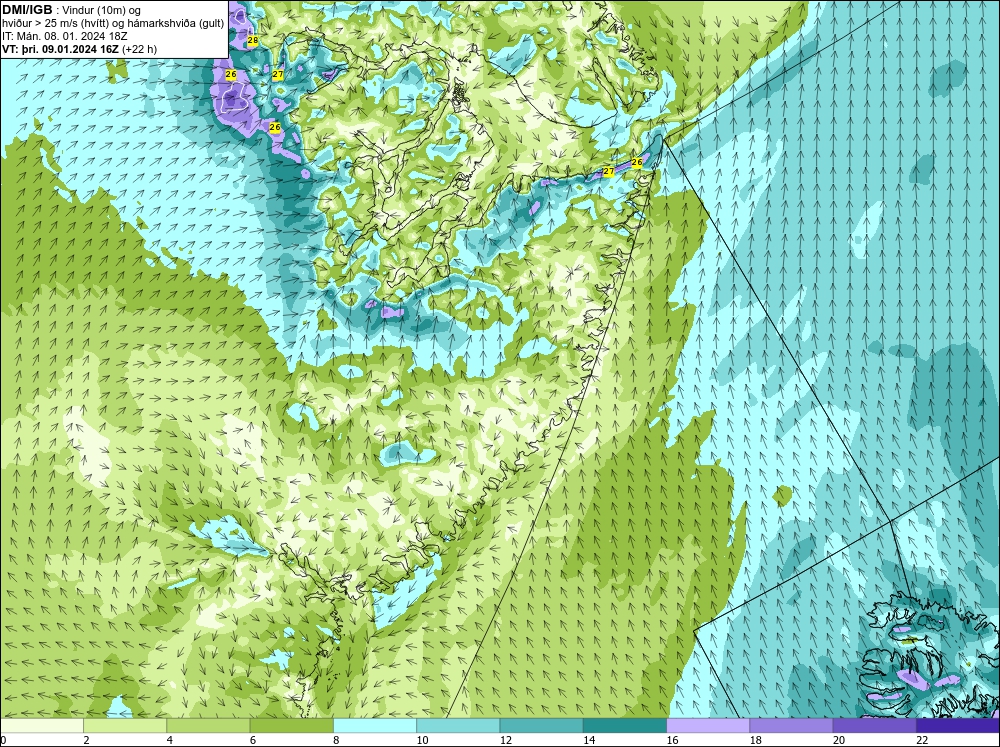Click the yellow 28 max gust label
The height and width of the screenshot is (747, 1000).
[253, 41]
